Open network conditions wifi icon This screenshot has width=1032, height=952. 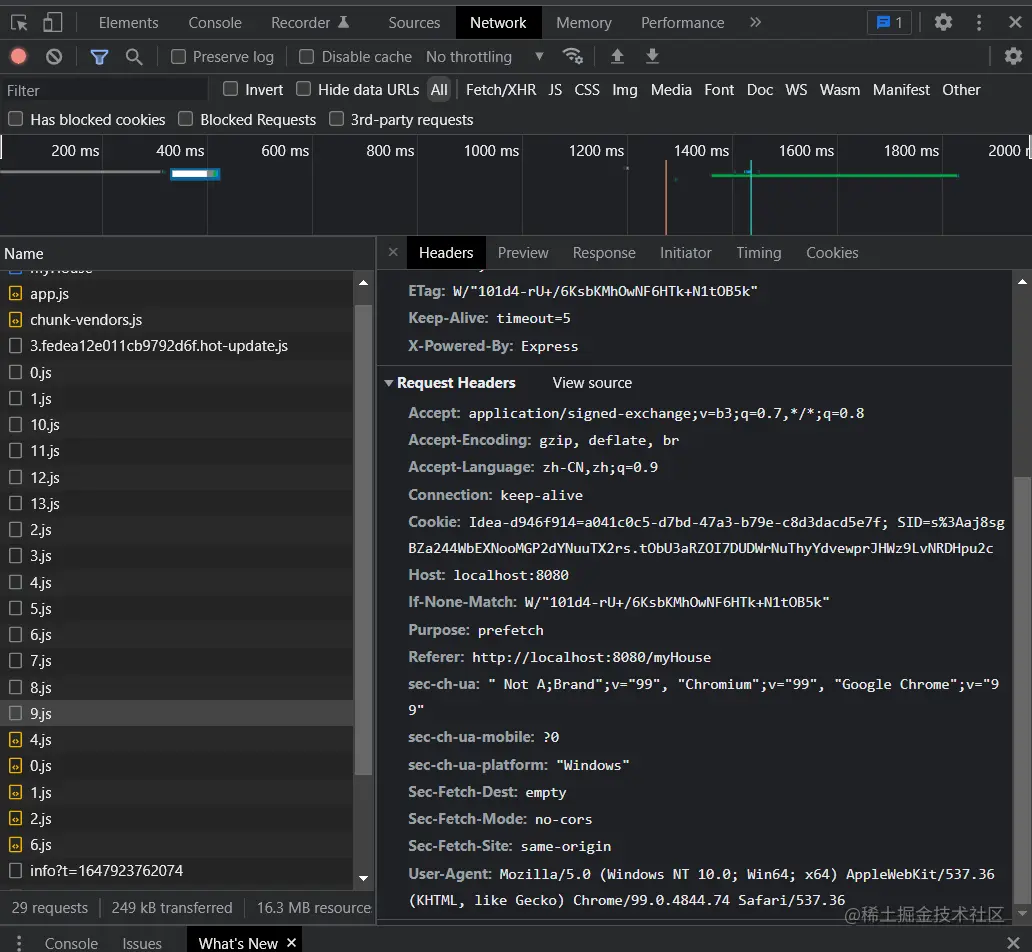click(x=572, y=57)
